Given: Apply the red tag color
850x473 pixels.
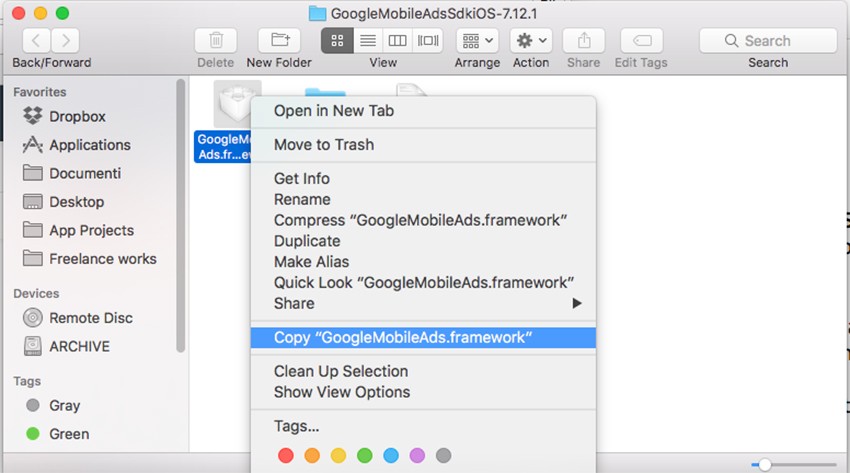Looking at the screenshot, I should [286, 456].
